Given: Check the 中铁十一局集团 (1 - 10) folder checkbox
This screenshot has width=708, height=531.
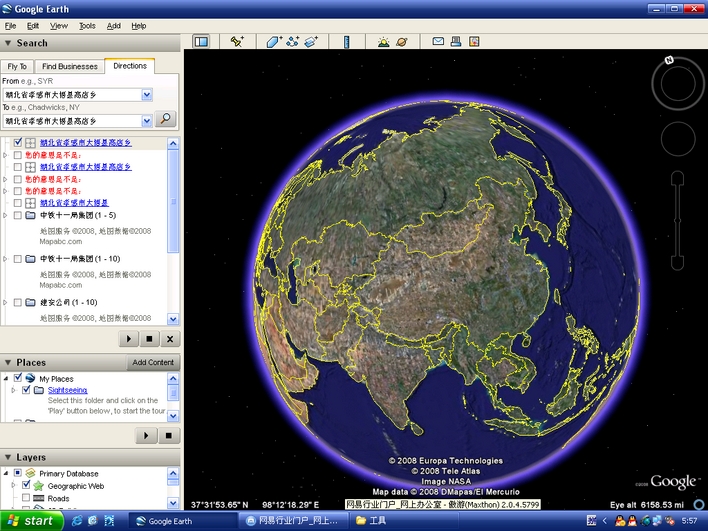Looking at the screenshot, I should pos(18,259).
